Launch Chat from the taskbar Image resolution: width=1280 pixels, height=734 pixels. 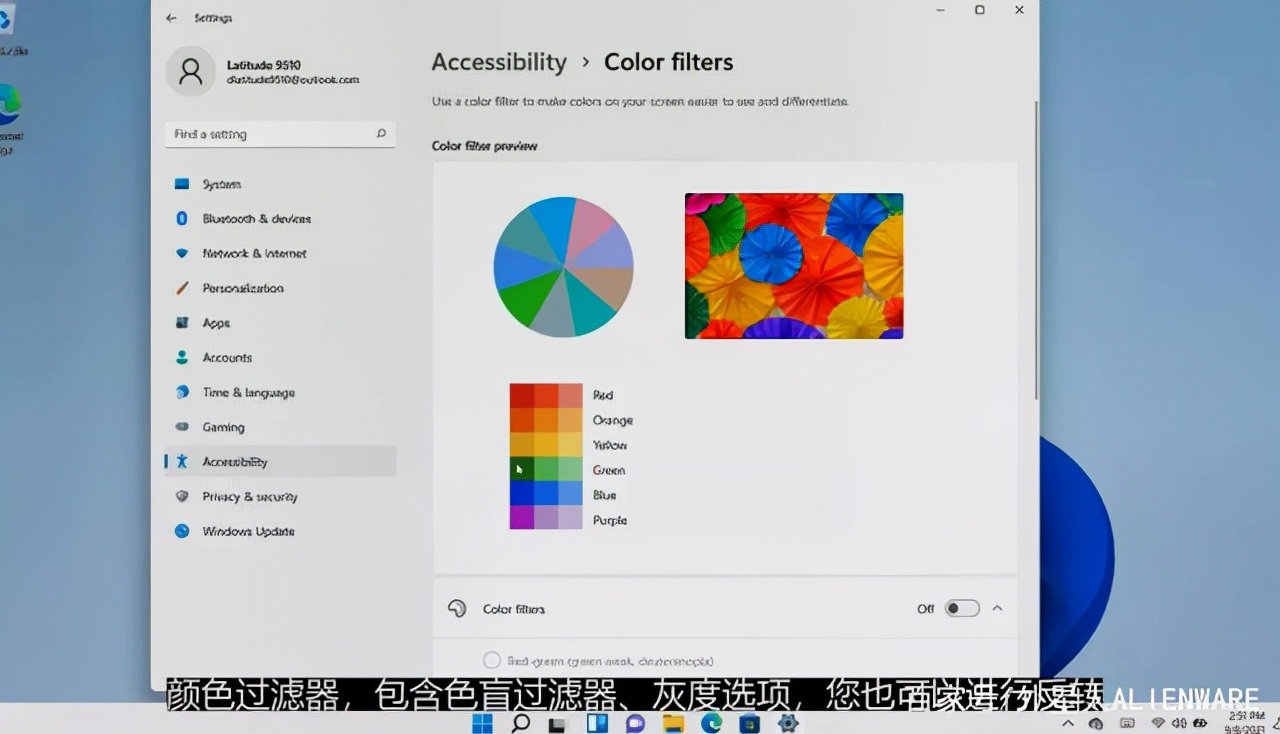click(x=635, y=723)
